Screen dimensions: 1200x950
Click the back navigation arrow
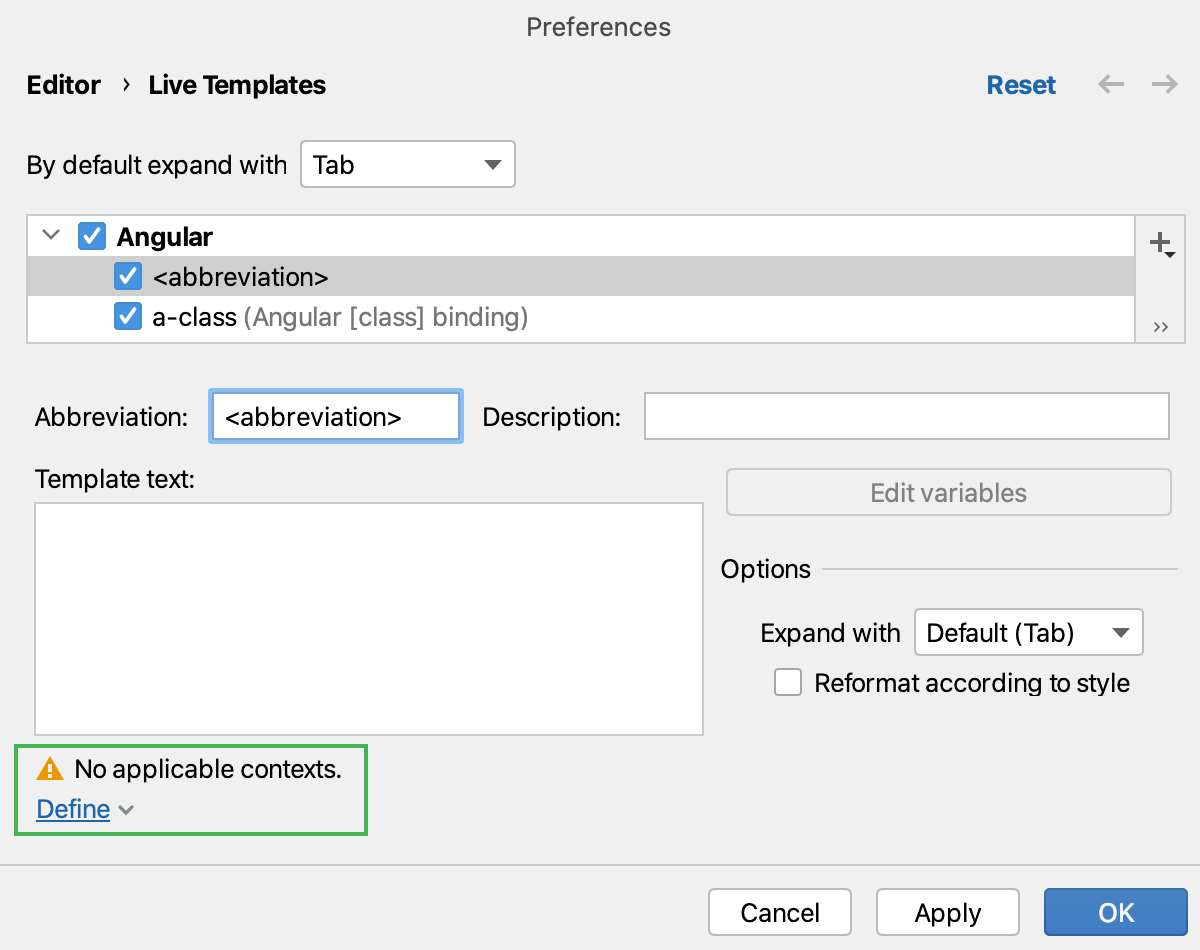1111,85
